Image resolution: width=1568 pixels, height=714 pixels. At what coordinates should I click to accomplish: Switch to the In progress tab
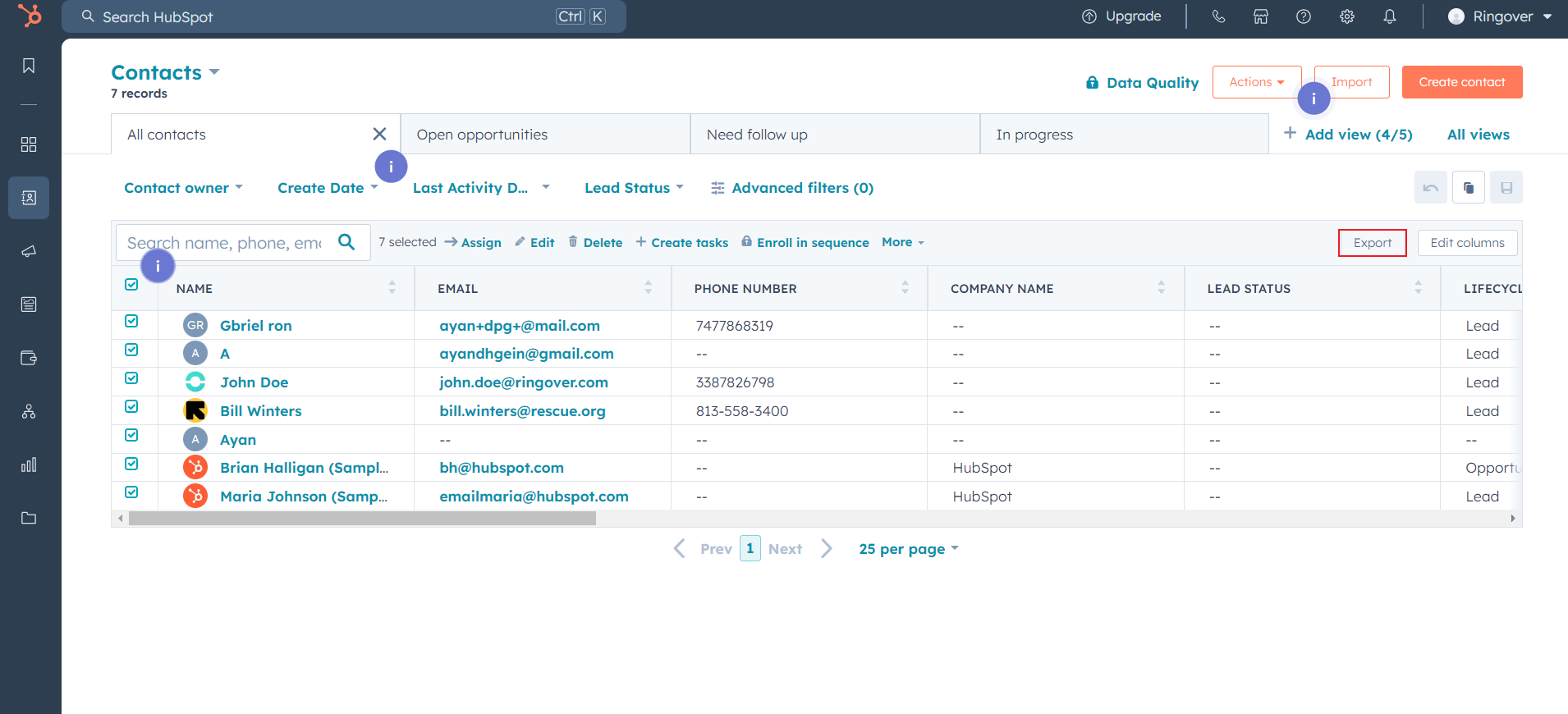1125,134
